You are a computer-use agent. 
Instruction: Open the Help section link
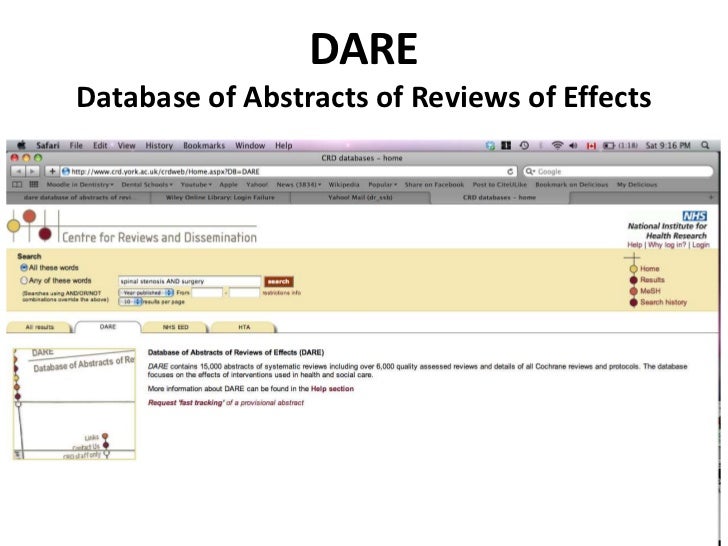[x=332, y=389]
